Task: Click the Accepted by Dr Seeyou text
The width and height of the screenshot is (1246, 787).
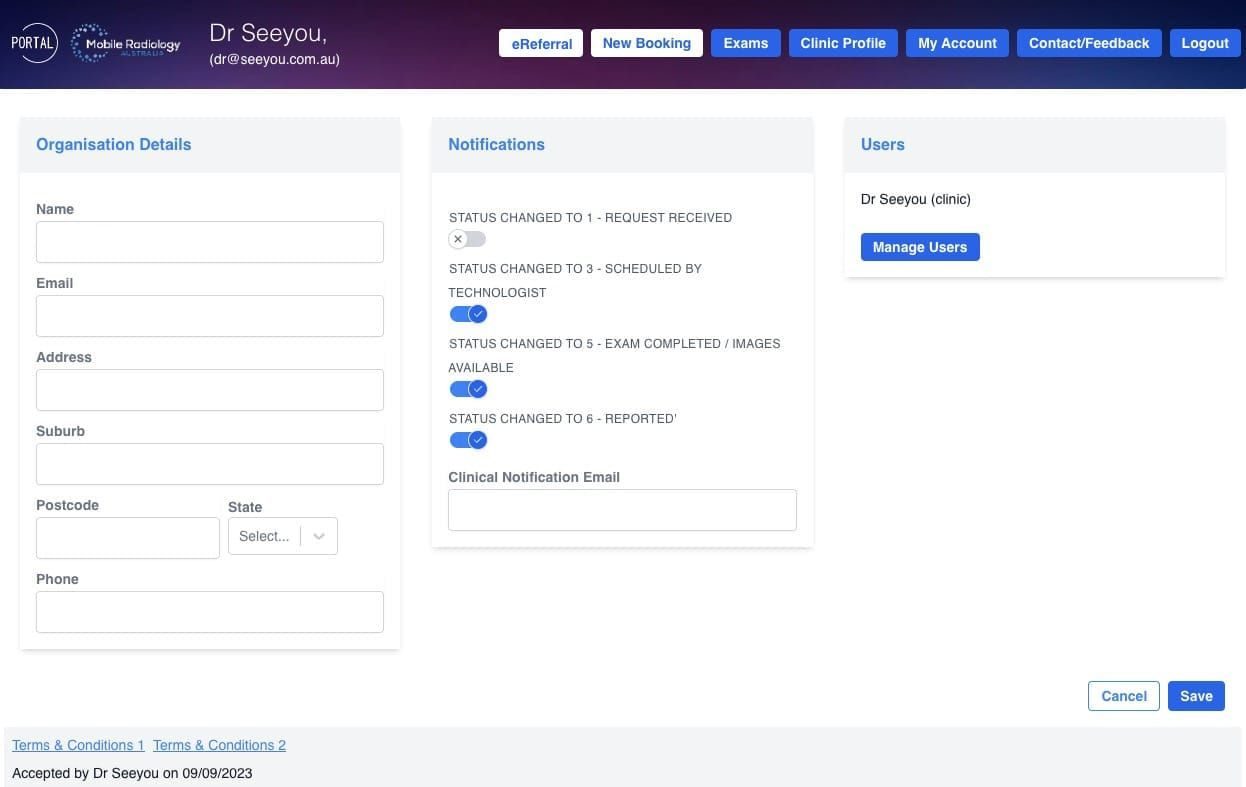Action: (132, 773)
